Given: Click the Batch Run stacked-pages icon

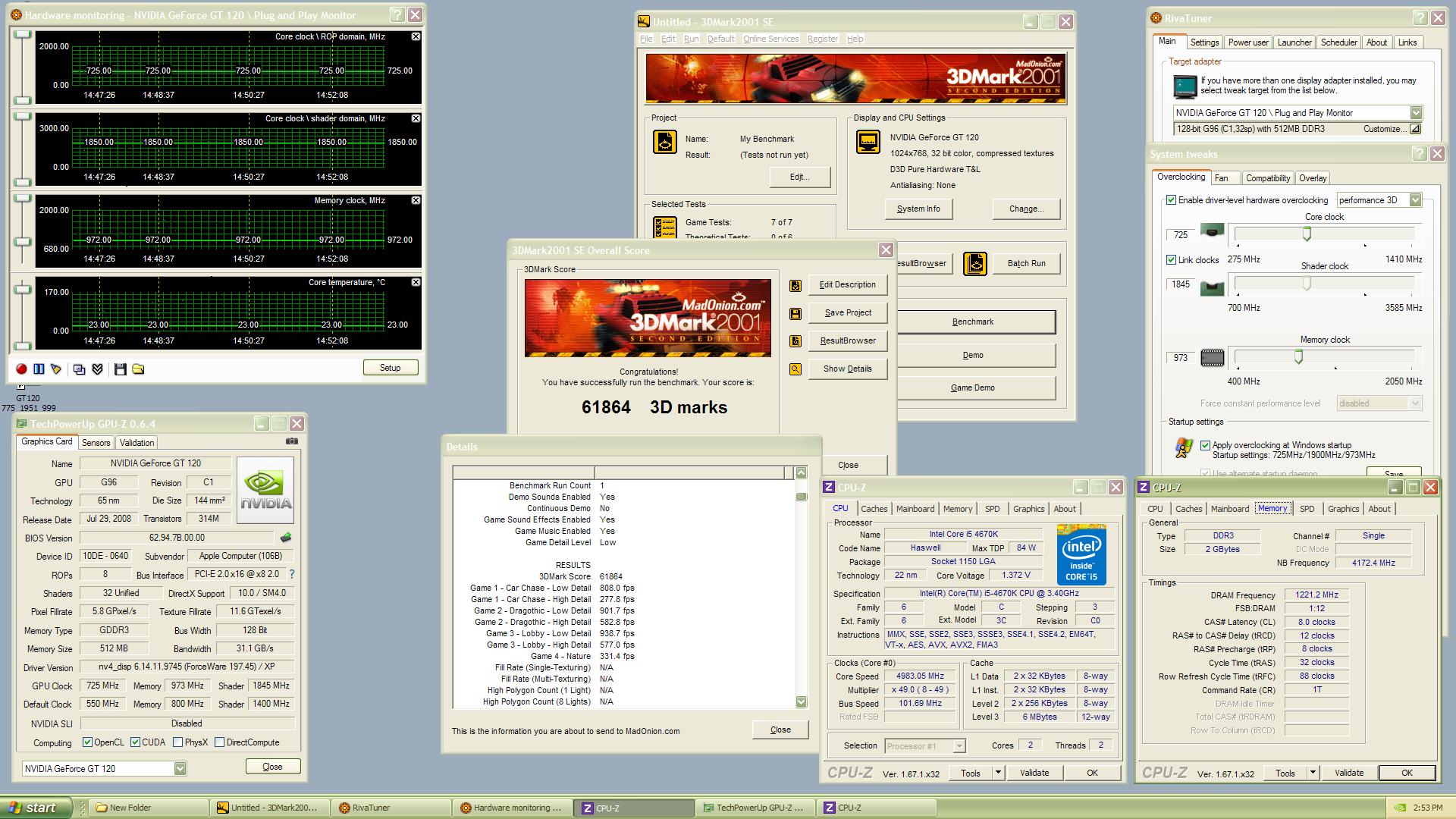Looking at the screenshot, I should 975,264.
